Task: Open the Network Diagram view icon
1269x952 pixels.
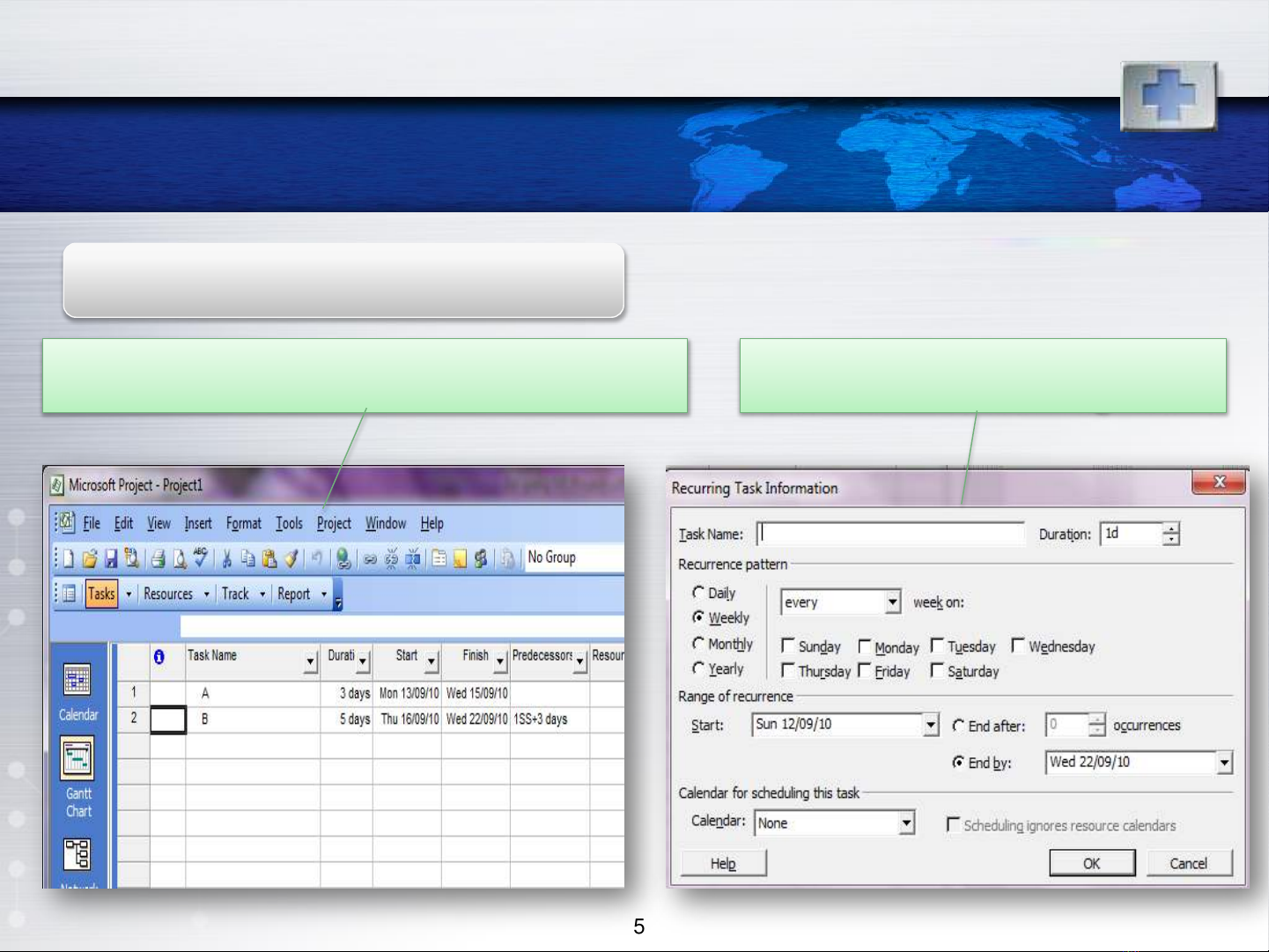Action: [77, 855]
